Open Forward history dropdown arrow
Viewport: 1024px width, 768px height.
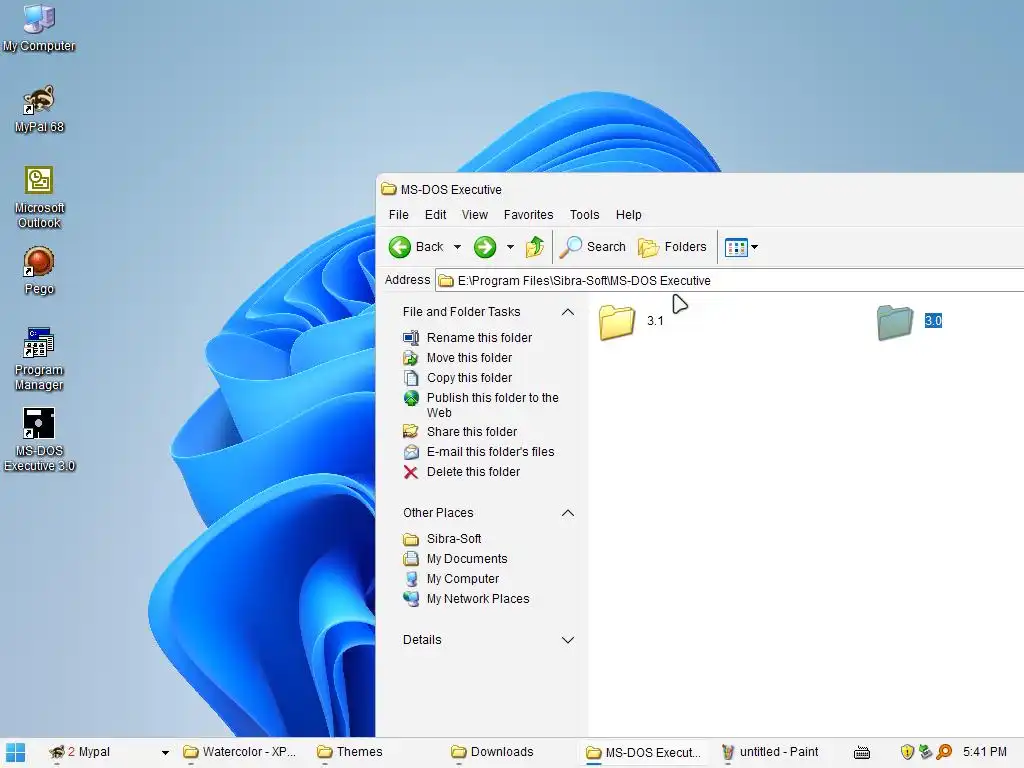510,247
